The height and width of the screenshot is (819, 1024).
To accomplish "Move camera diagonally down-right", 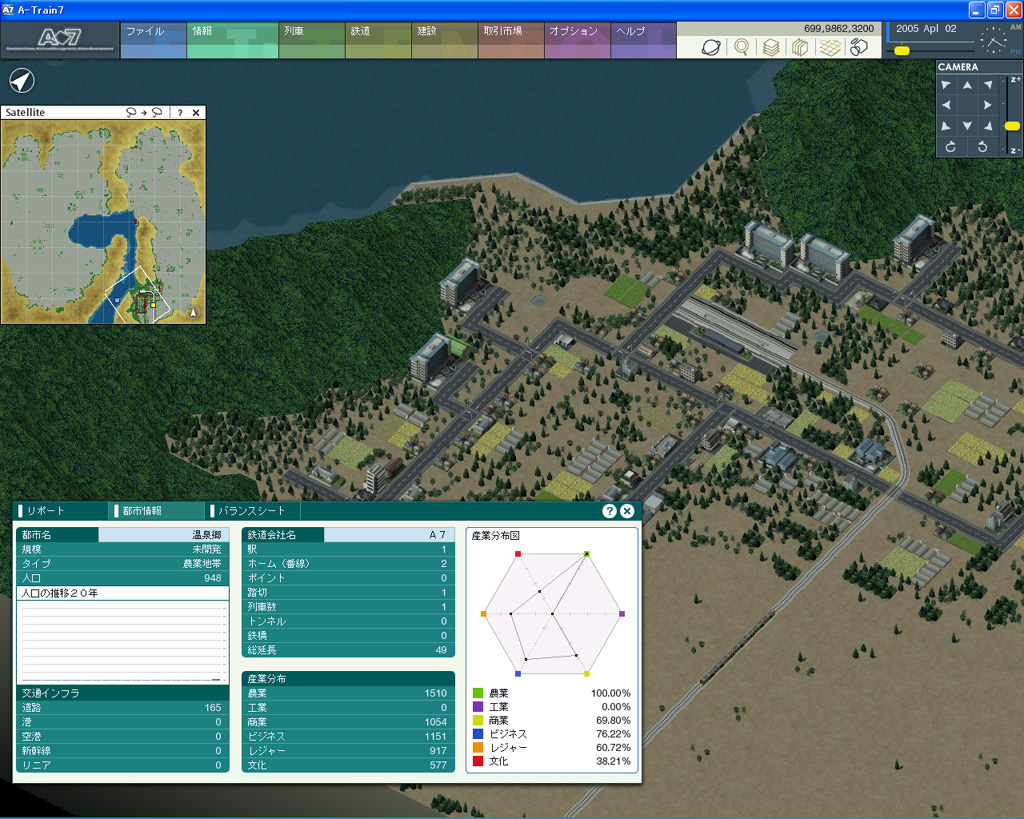I will 987,125.
